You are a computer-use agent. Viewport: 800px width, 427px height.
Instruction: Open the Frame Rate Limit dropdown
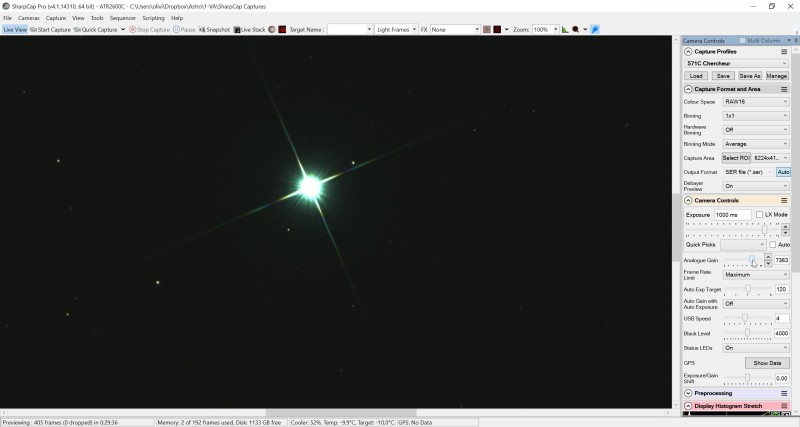[x=756, y=274]
